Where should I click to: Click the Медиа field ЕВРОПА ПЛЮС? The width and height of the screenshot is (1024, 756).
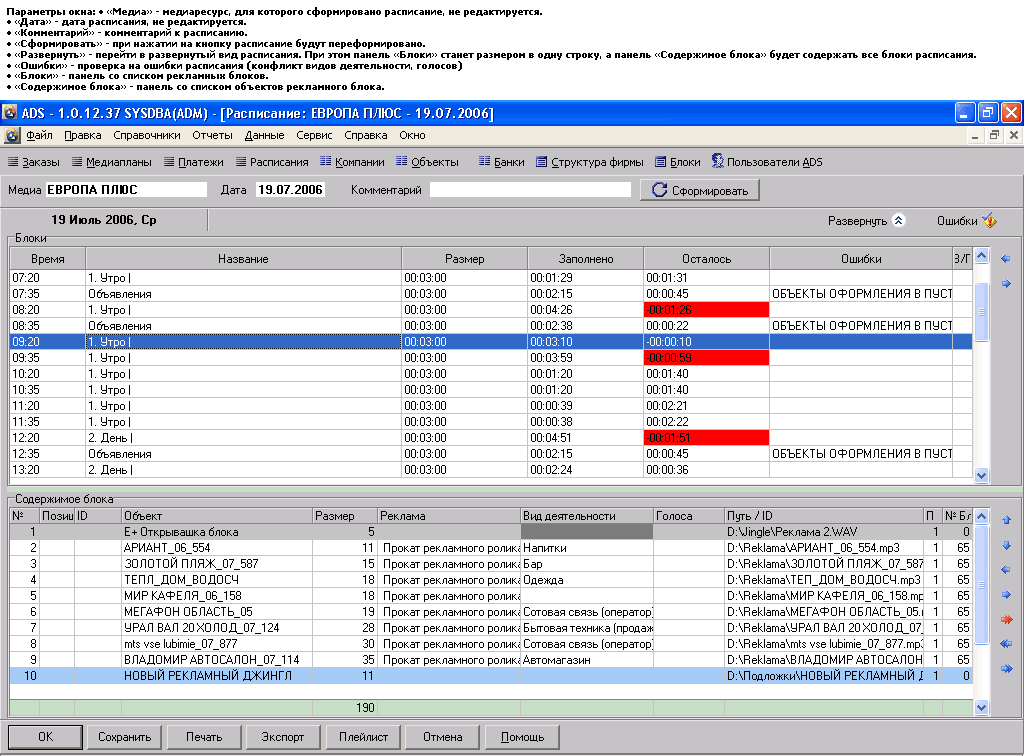pyautogui.click(x=126, y=190)
